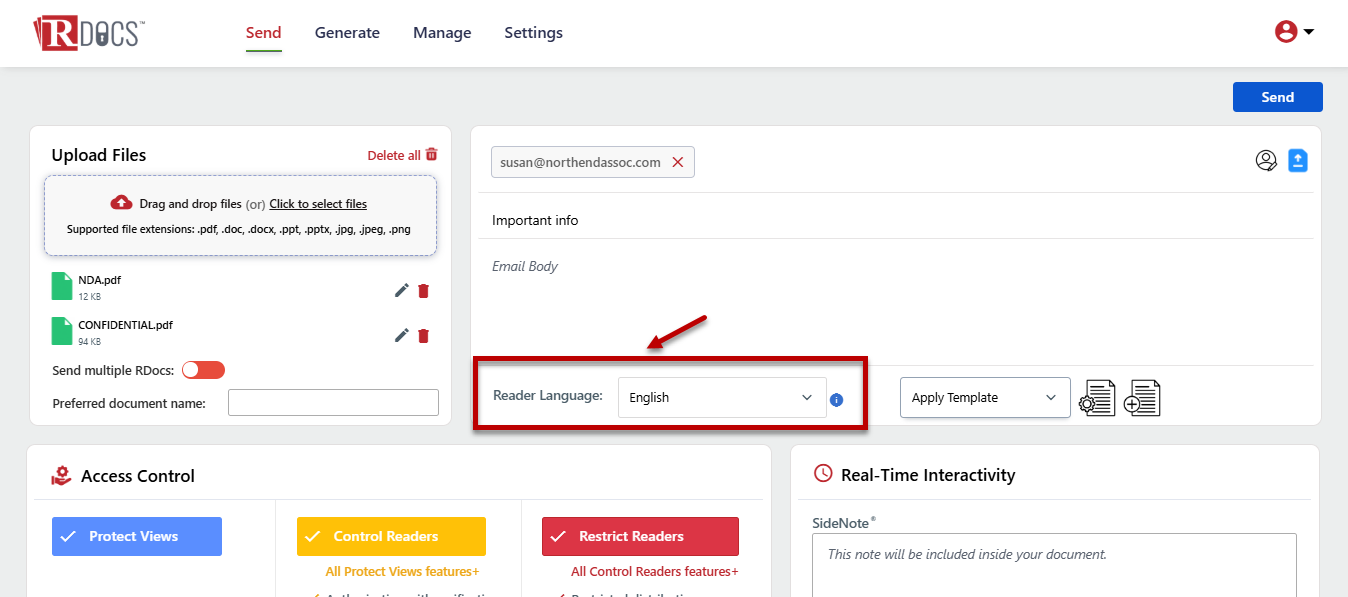
Task: Open the Reader Language dropdown
Action: point(721,397)
